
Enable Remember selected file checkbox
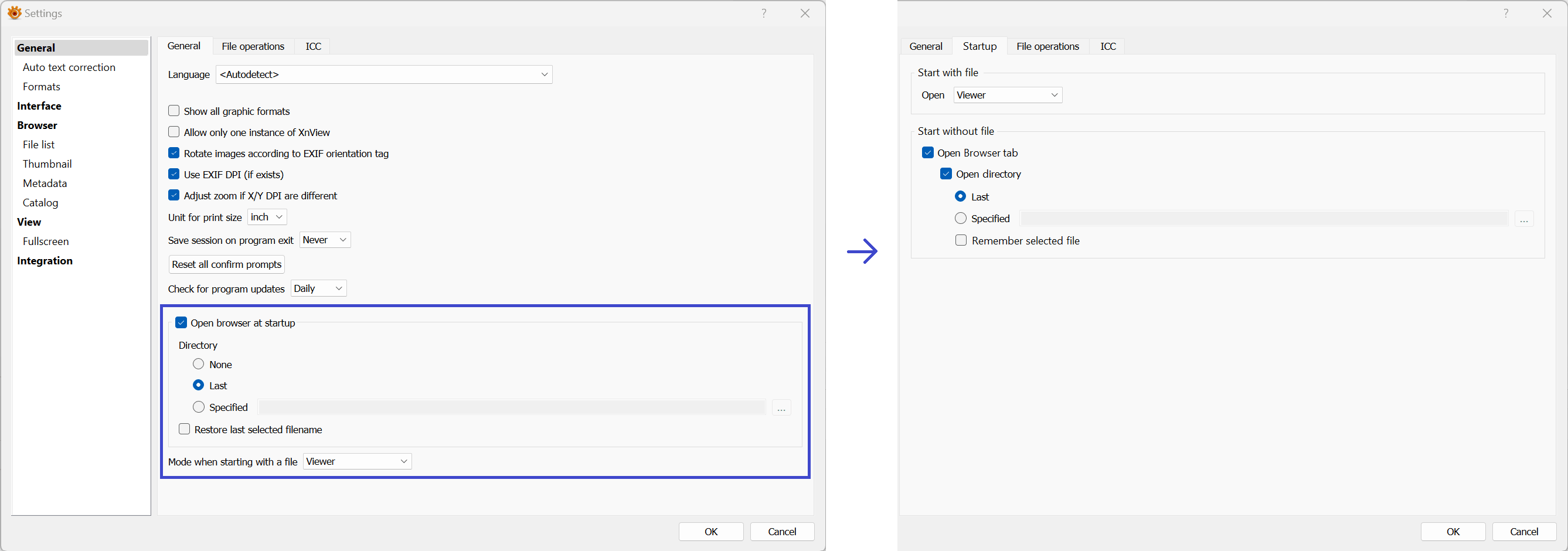[961, 240]
